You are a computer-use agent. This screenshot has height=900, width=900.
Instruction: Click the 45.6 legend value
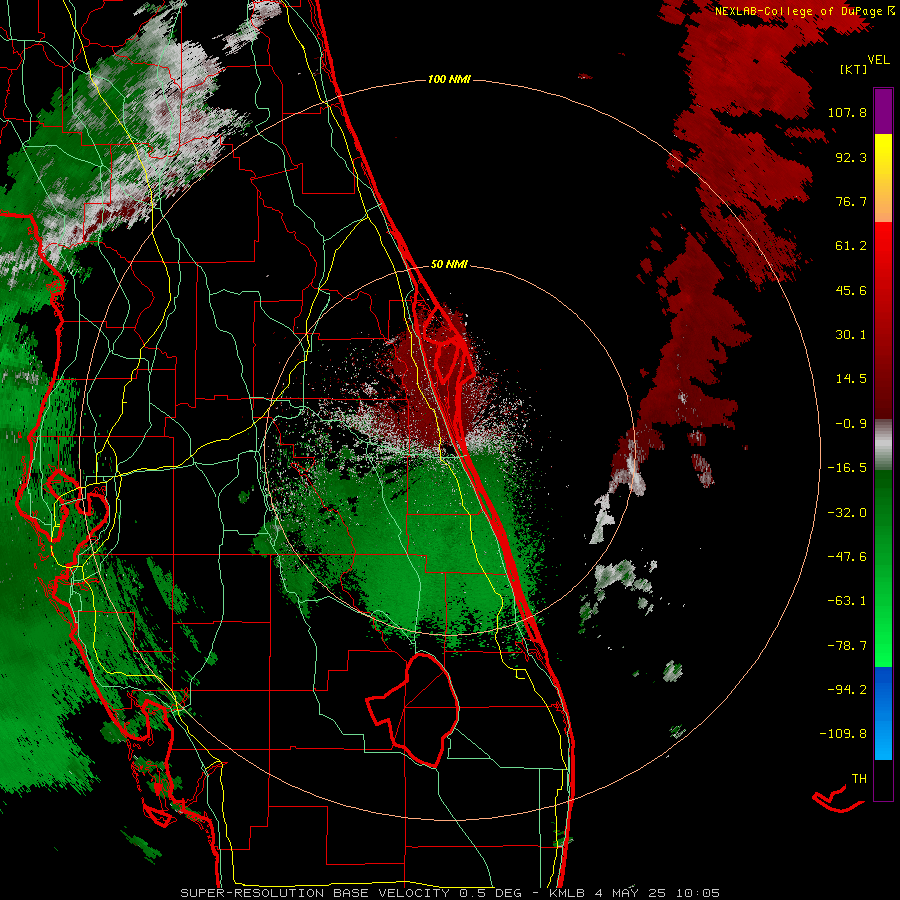(x=851, y=290)
